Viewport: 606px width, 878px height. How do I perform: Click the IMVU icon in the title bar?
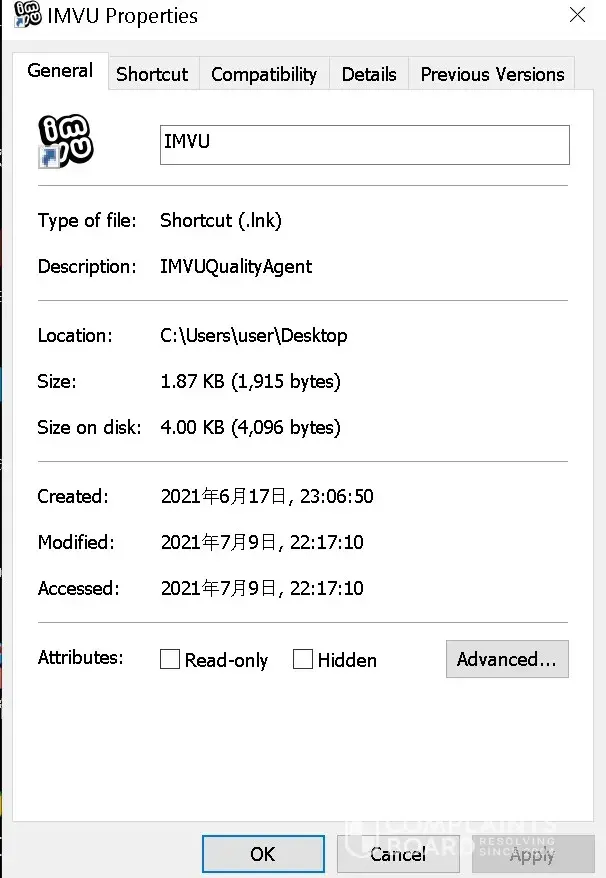click(x=28, y=15)
